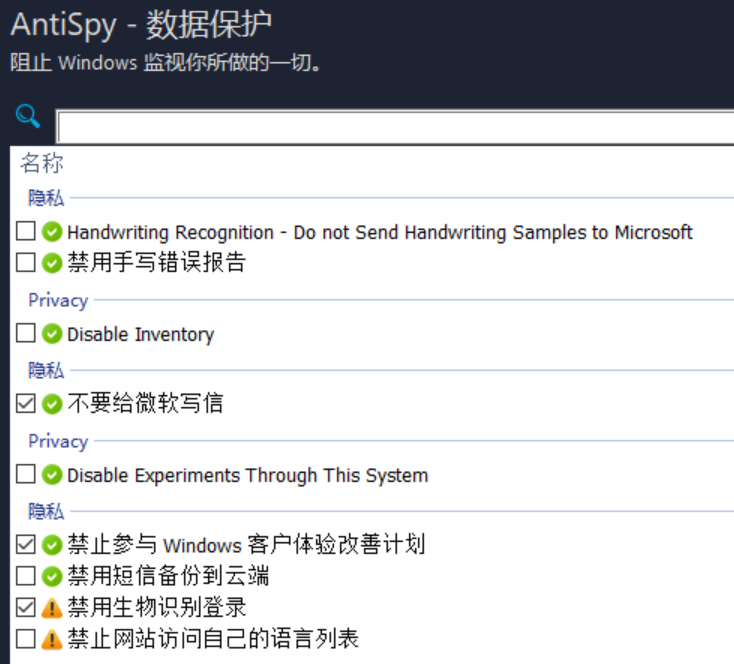Collapse Privacy group above Disable Experiments
This screenshot has width=734, height=664.
[58, 441]
